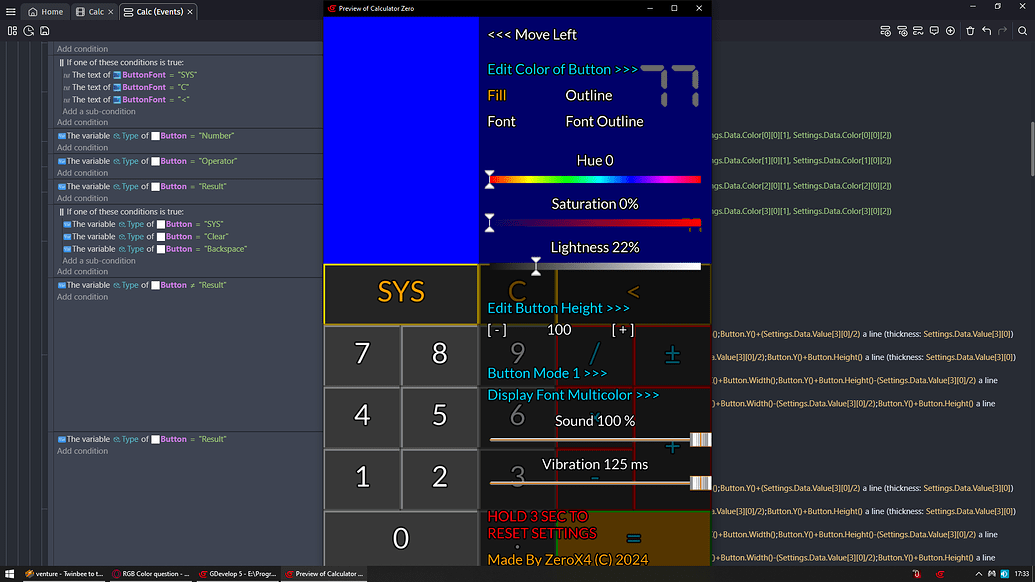The image size is (1035, 582).
Task: Click the SYS calculator button
Action: [401, 294]
